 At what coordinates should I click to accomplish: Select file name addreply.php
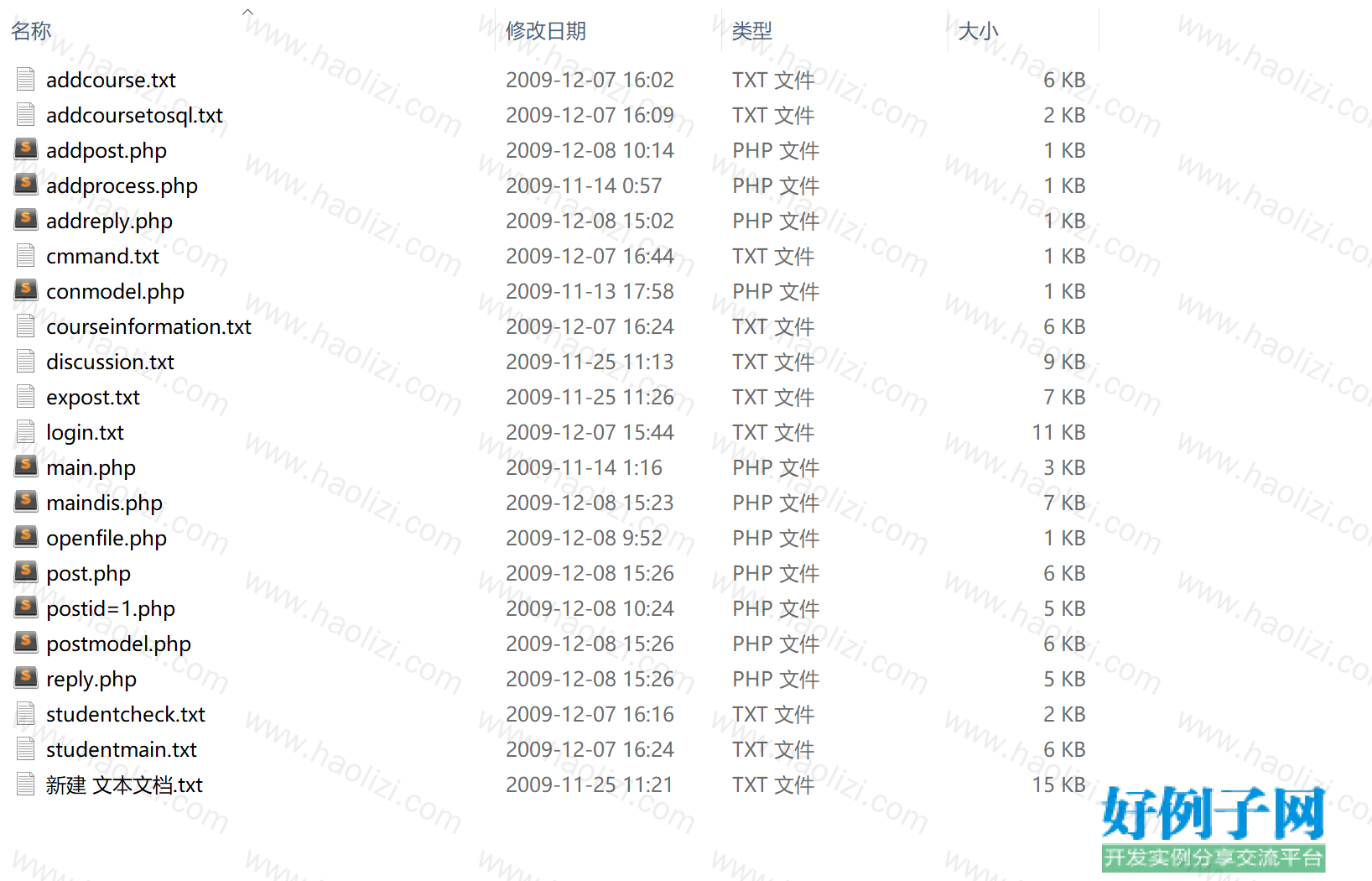tap(109, 222)
